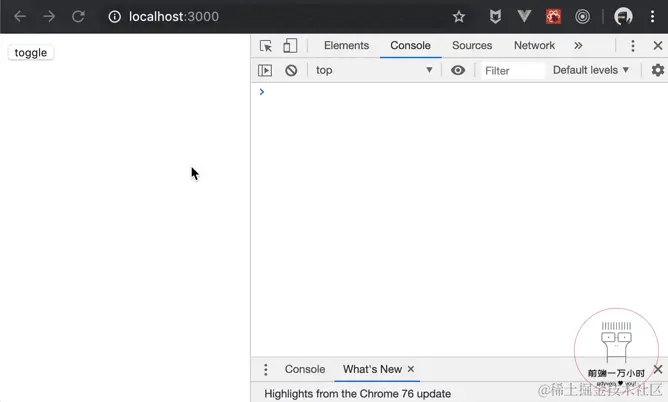Viewport: 668px width, 402px height.
Task: Open the red paw extension icon
Action: pos(553,17)
